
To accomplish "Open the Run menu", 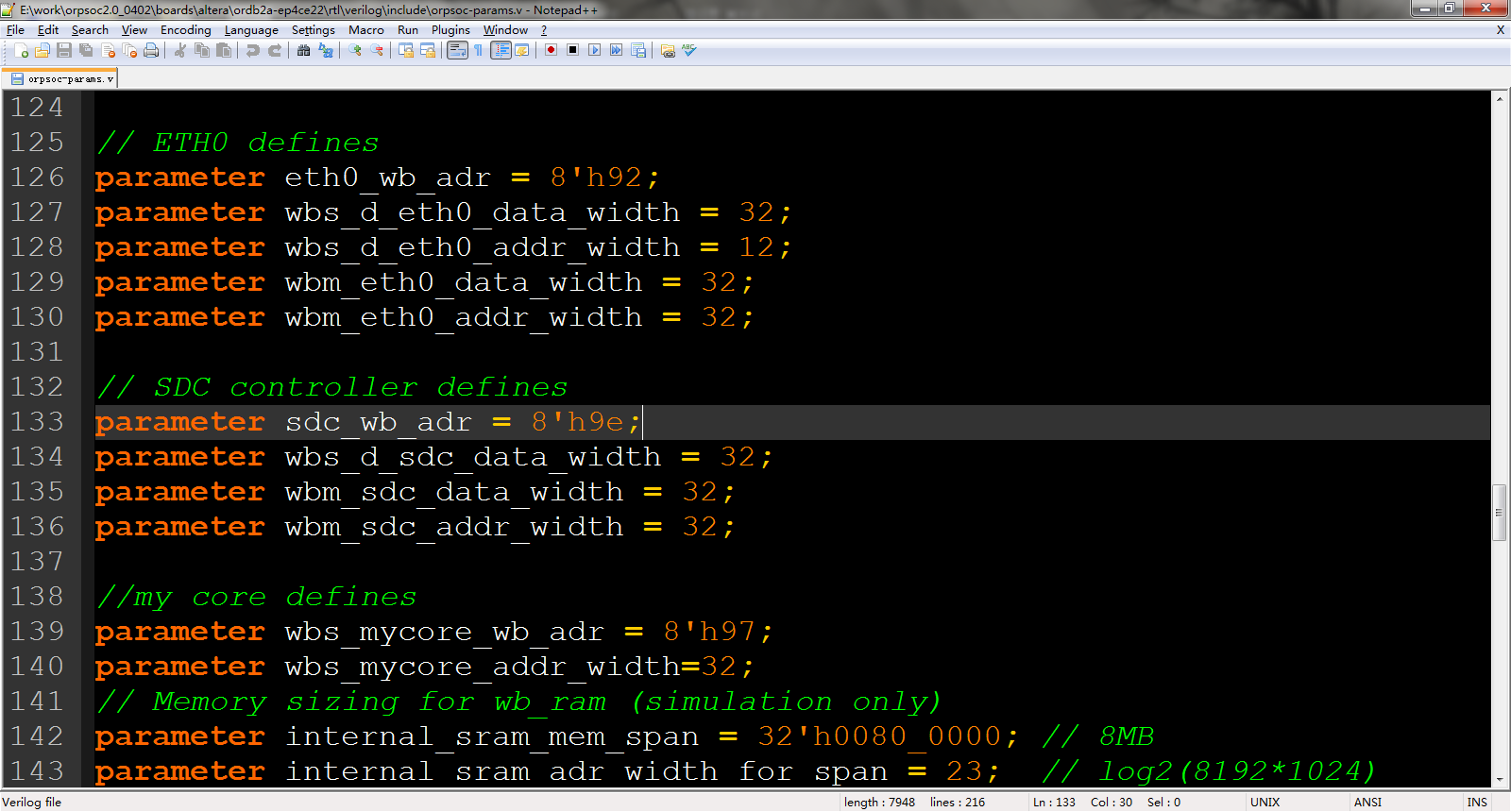I will click(408, 30).
